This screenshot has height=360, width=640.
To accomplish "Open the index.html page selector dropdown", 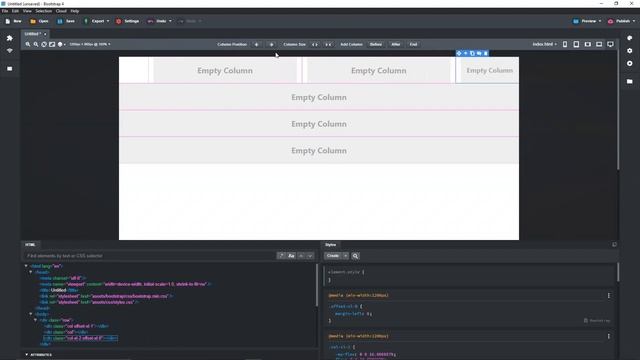I will pos(544,44).
